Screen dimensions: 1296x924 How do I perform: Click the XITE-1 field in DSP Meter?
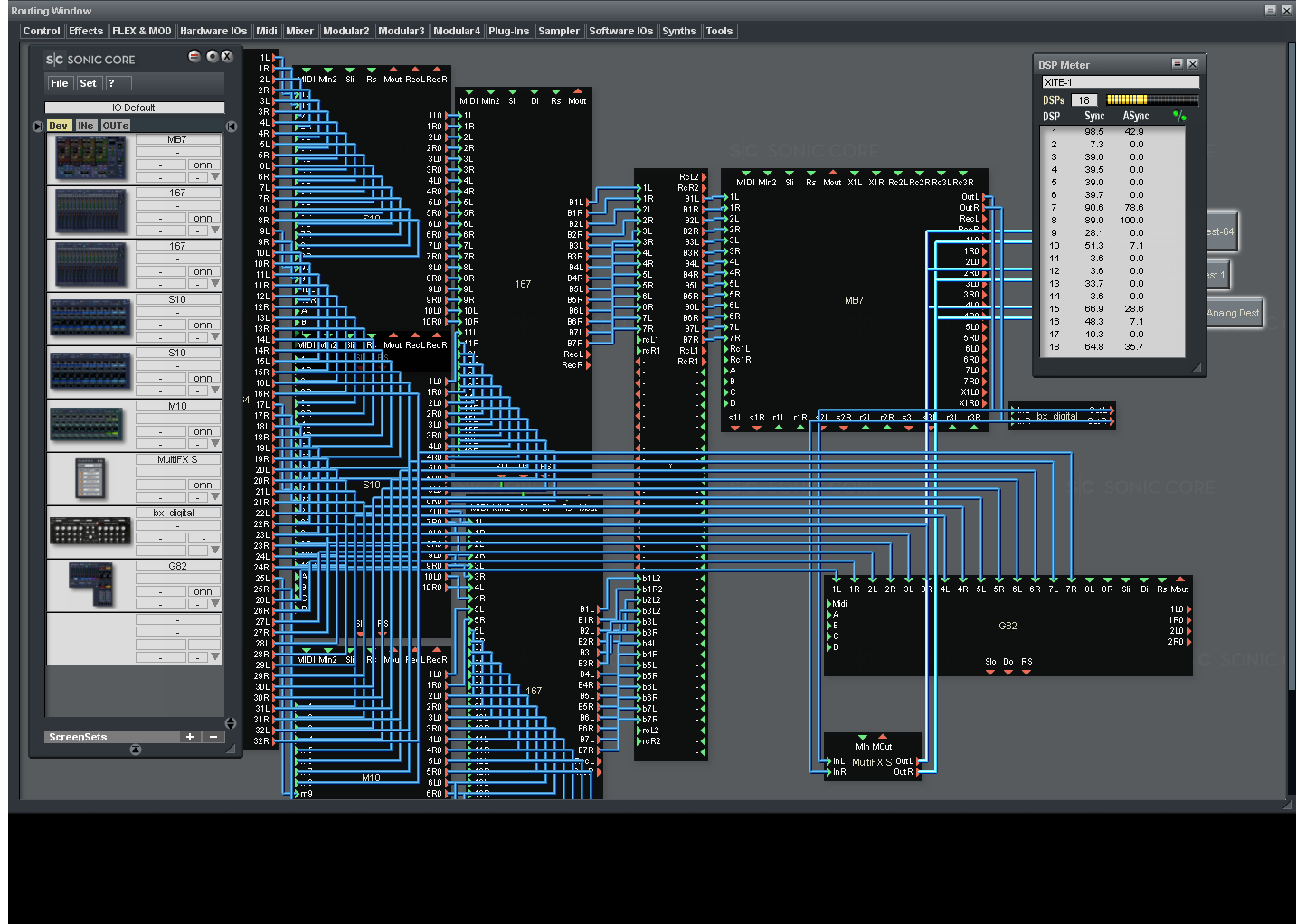click(1121, 82)
